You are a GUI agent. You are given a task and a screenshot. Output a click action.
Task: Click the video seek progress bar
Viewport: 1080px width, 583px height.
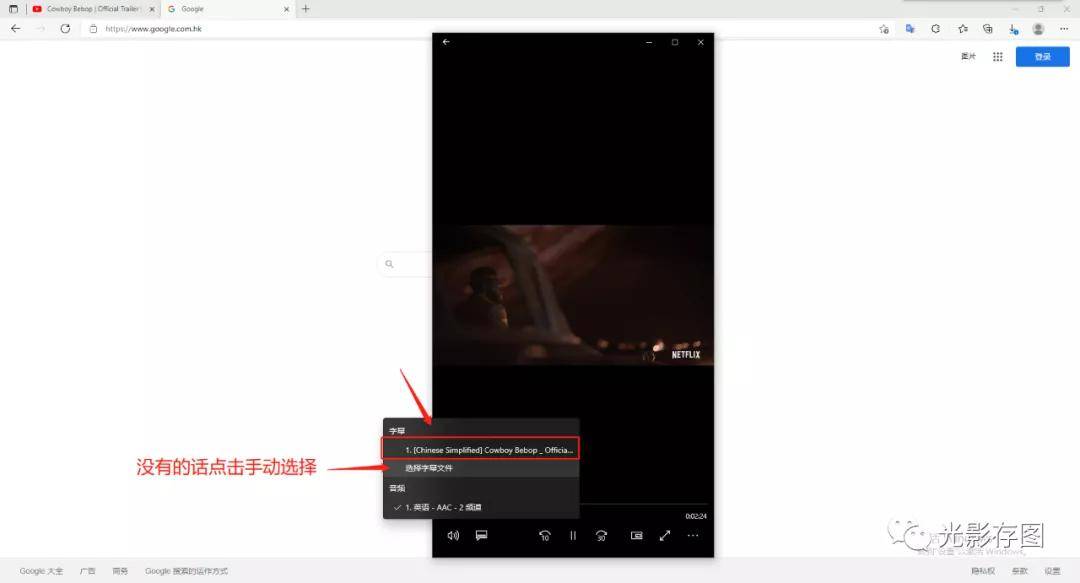tap(640, 504)
